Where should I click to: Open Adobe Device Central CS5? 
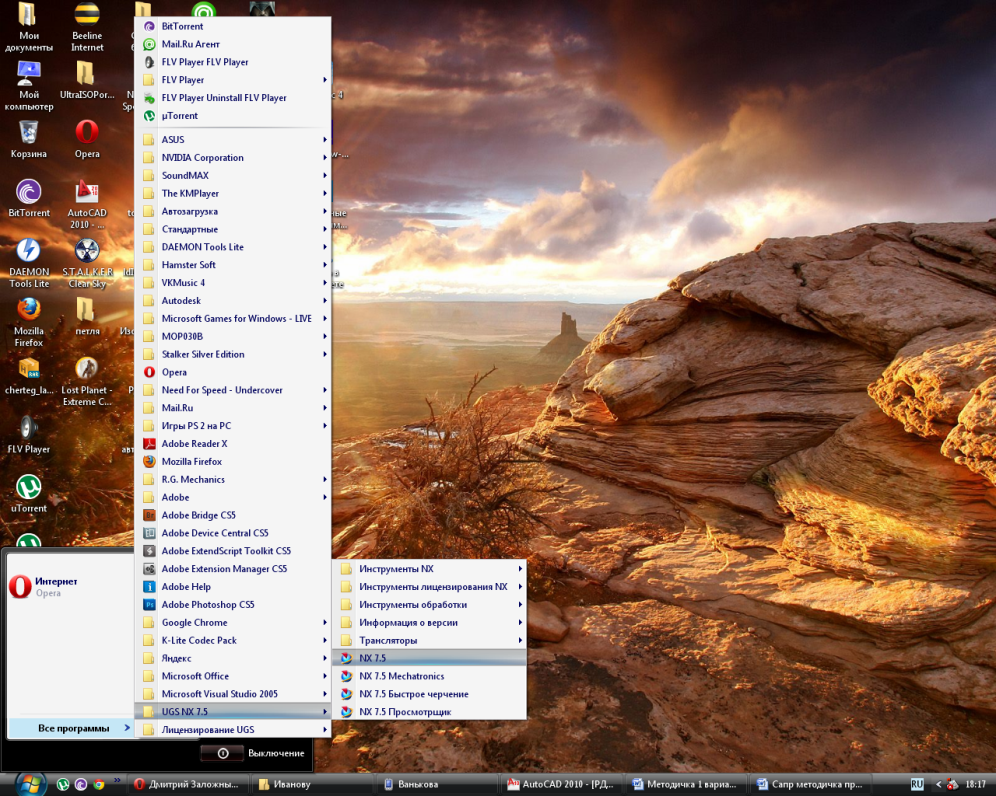pyautogui.click(x=233, y=532)
